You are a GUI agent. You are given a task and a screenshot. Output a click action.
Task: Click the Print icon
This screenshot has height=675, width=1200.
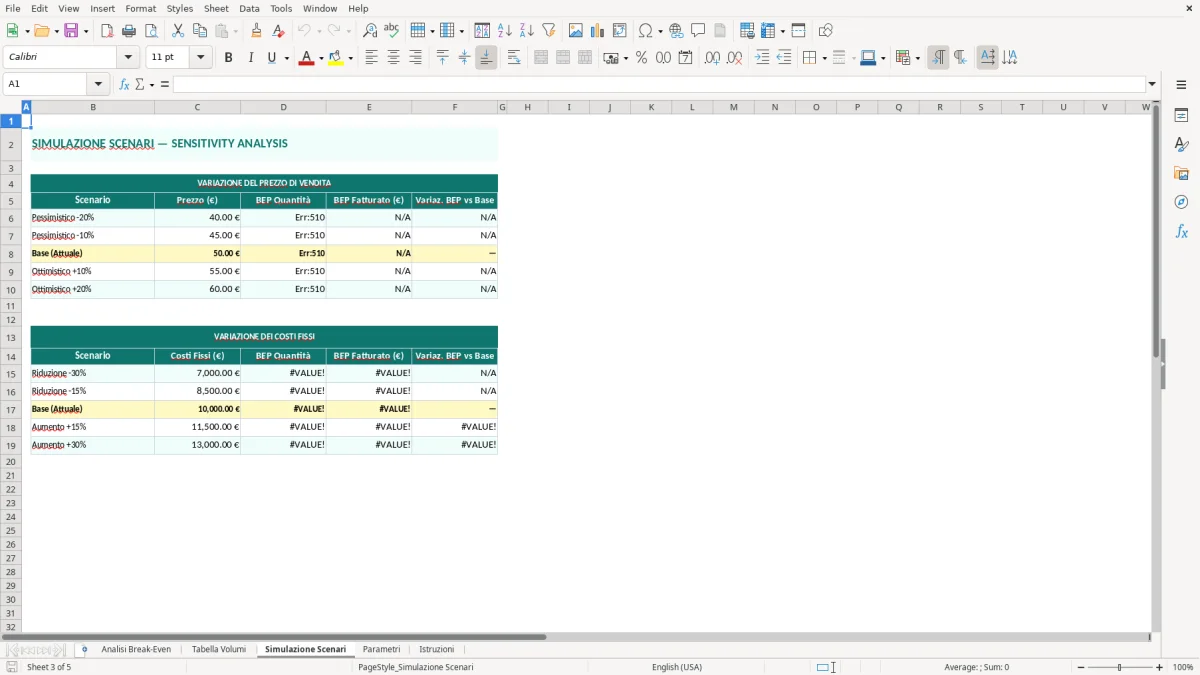(129, 31)
